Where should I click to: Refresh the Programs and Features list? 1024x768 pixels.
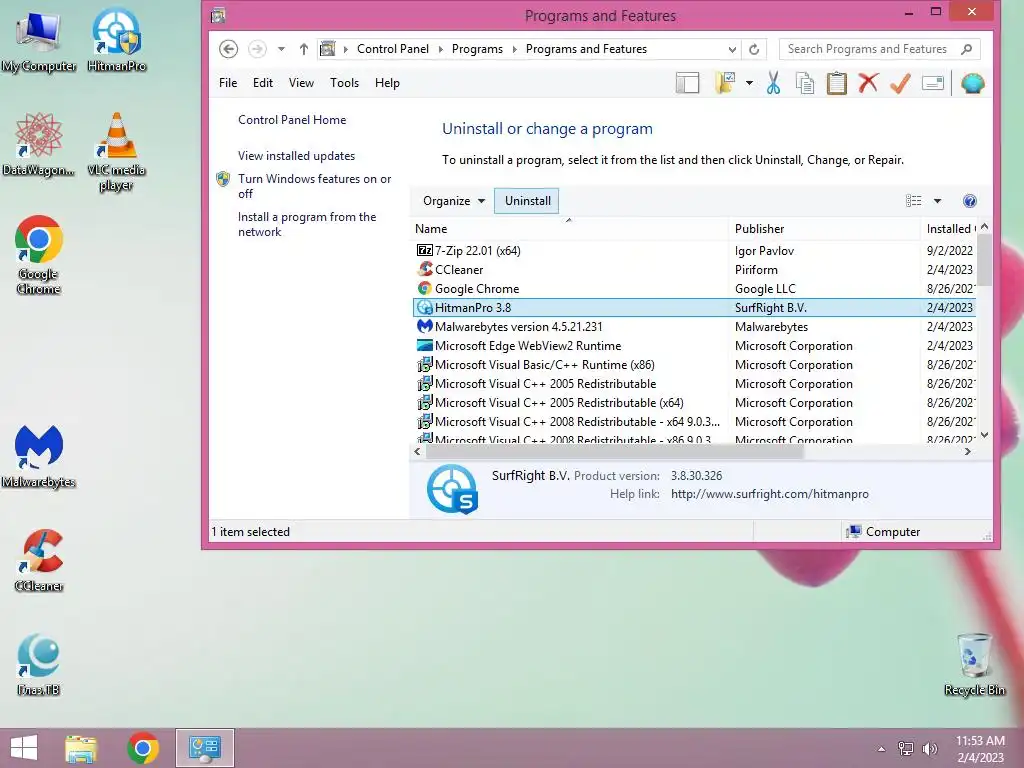coord(754,49)
